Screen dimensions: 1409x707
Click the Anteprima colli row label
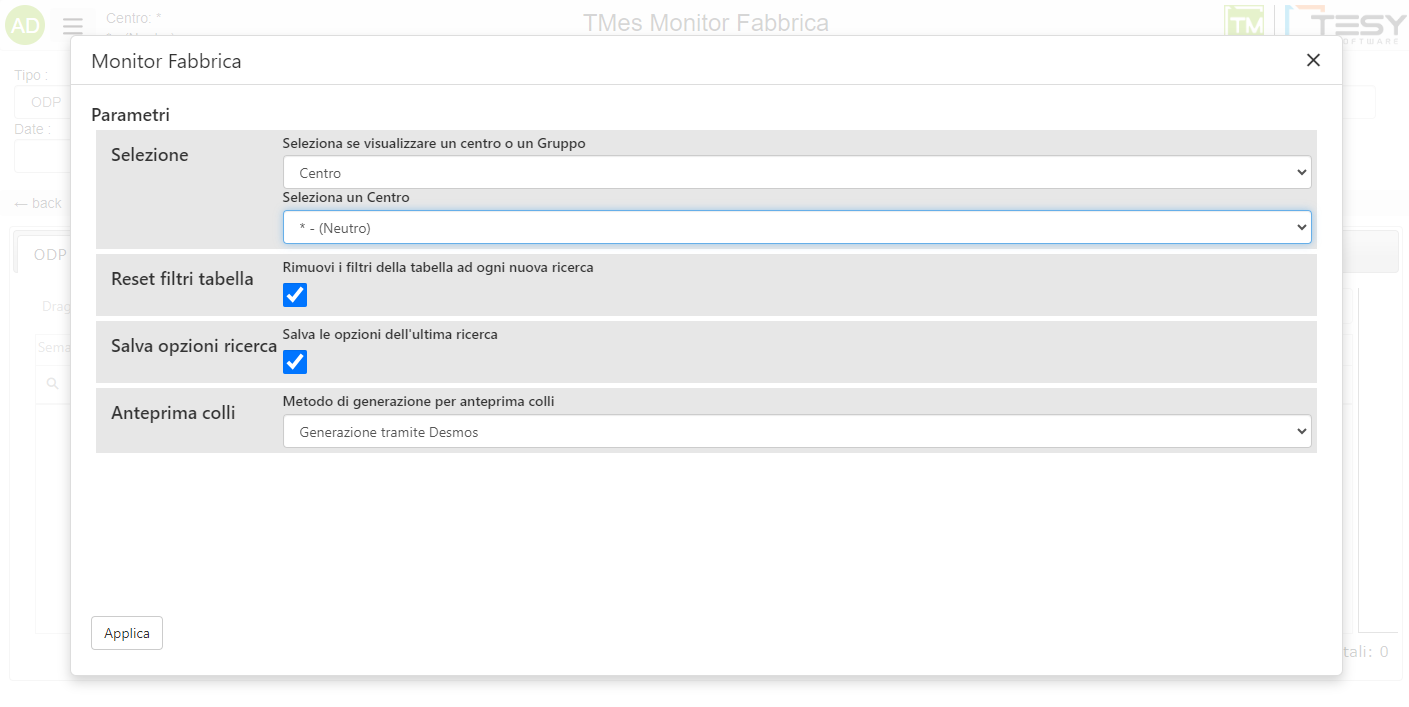pyautogui.click(x=173, y=413)
